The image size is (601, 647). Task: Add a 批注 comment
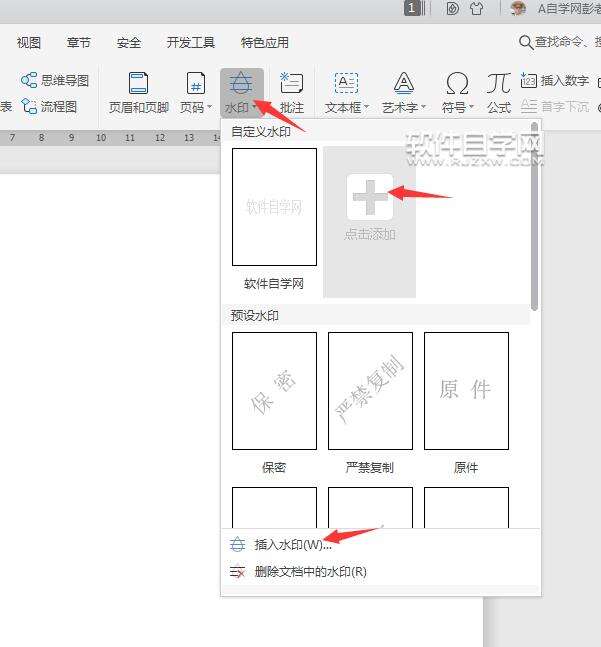point(292,93)
